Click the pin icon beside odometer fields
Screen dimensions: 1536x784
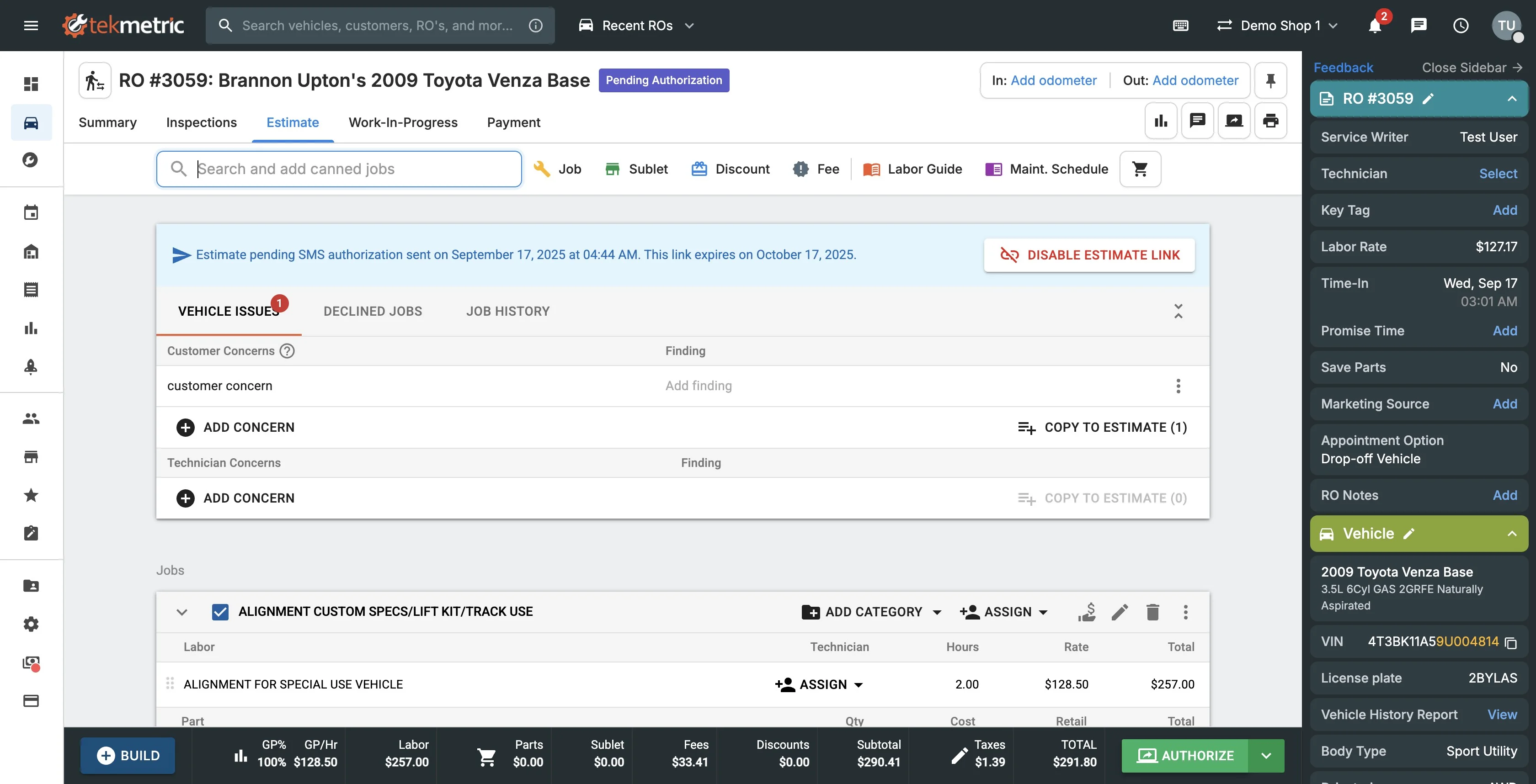click(x=1270, y=80)
